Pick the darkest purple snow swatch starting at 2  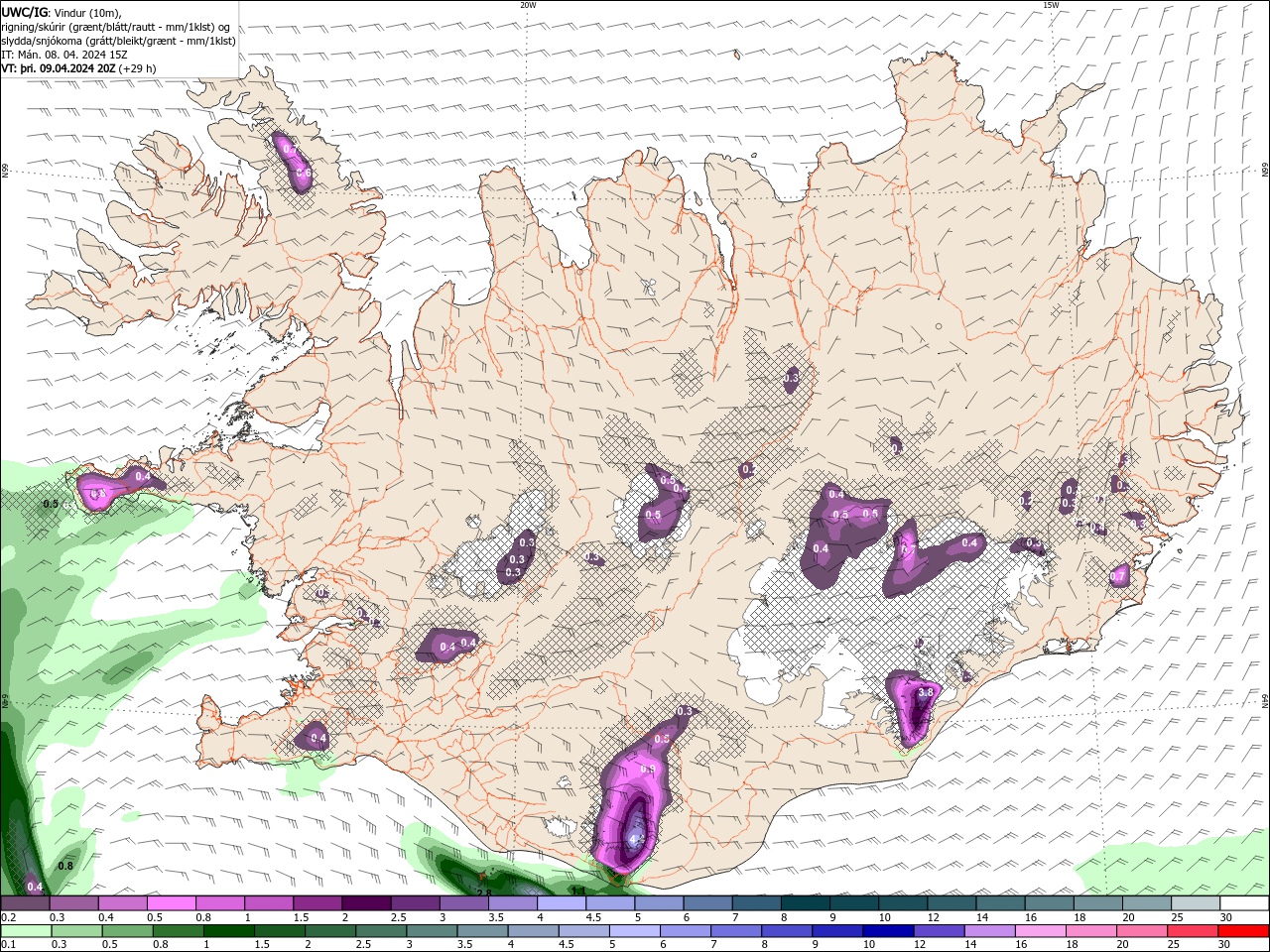[365, 903]
